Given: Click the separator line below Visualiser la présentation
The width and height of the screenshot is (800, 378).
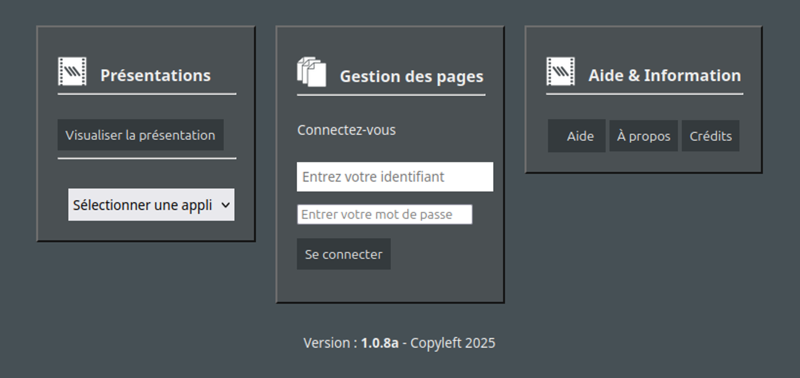Looking at the screenshot, I should [x=147, y=158].
